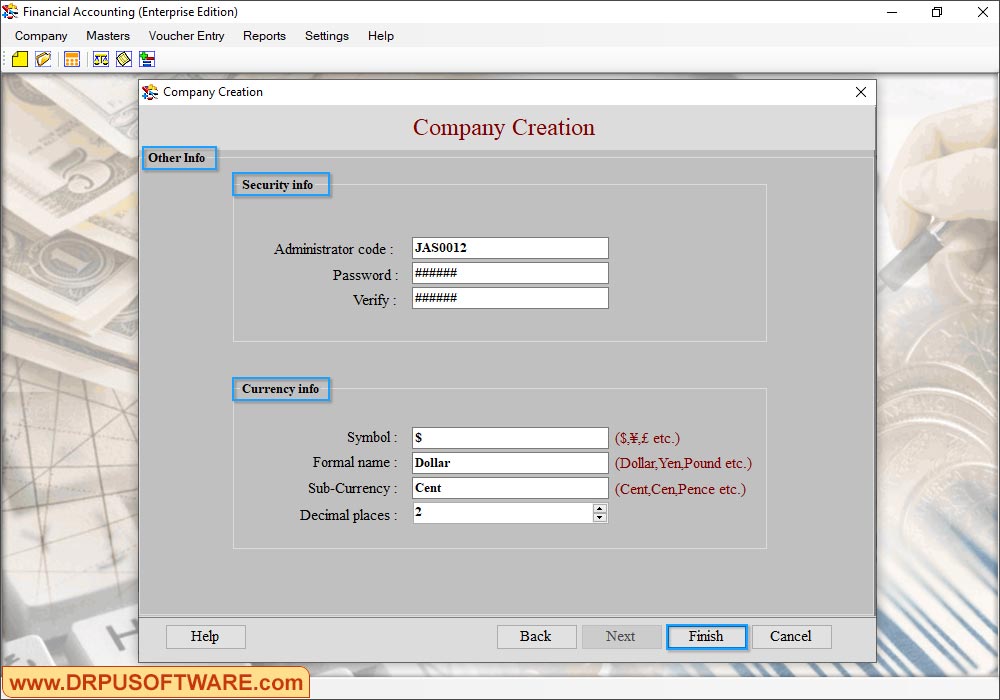Click the Help button in dialog
1000x700 pixels.
click(205, 637)
